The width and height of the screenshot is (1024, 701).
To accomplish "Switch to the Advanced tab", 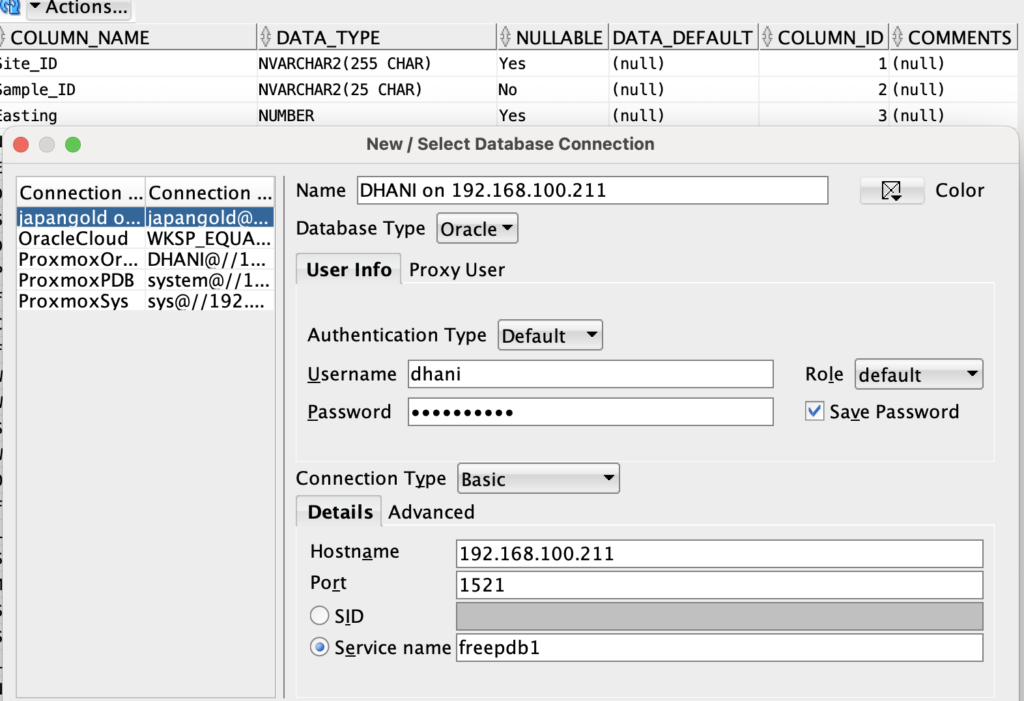I will pos(431,512).
